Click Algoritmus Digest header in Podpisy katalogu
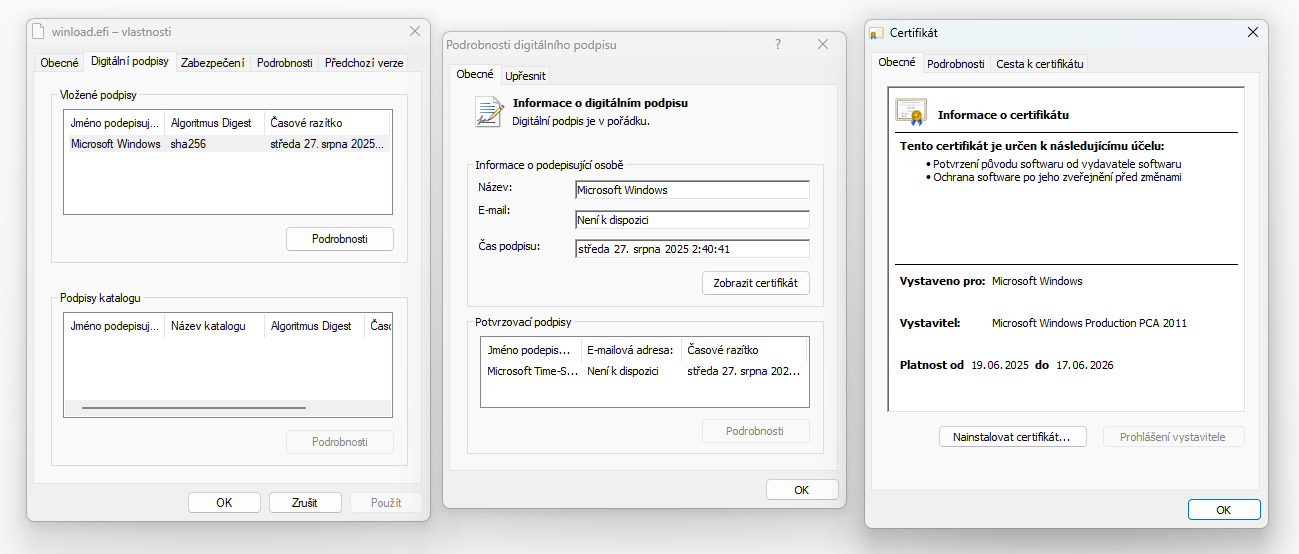This screenshot has width=1299, height=554. pyautogui.click(x=314, y=326)
